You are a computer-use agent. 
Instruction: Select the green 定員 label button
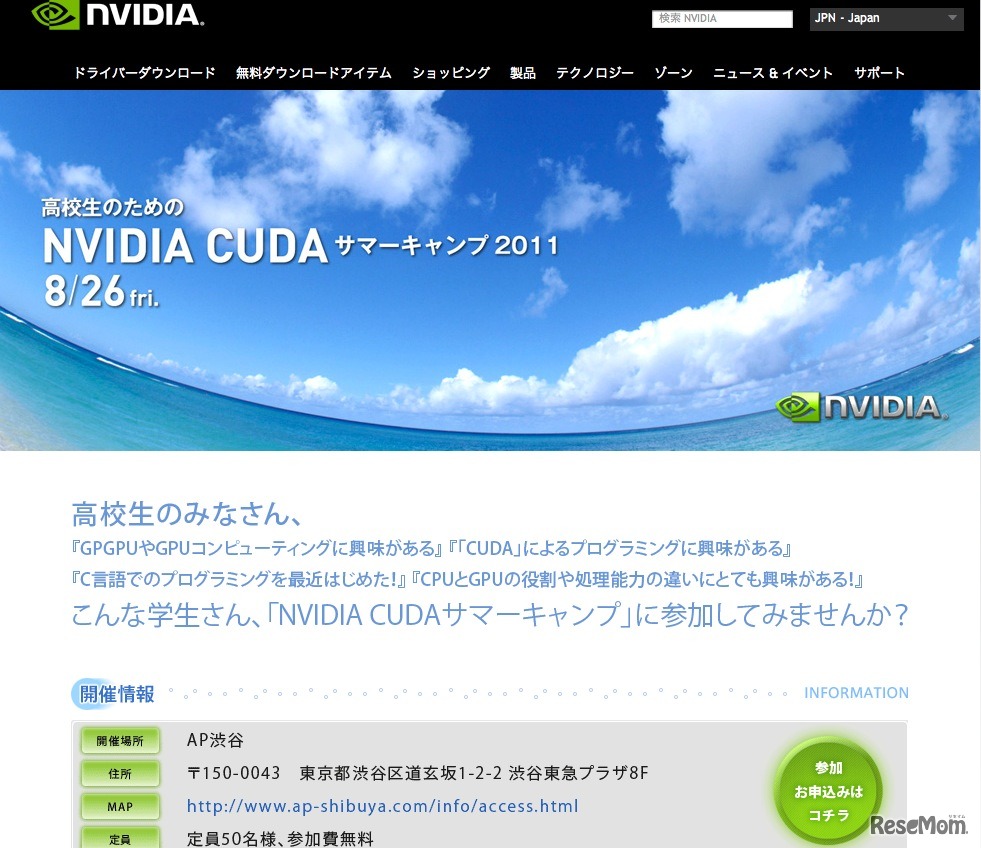click(120, 838)
